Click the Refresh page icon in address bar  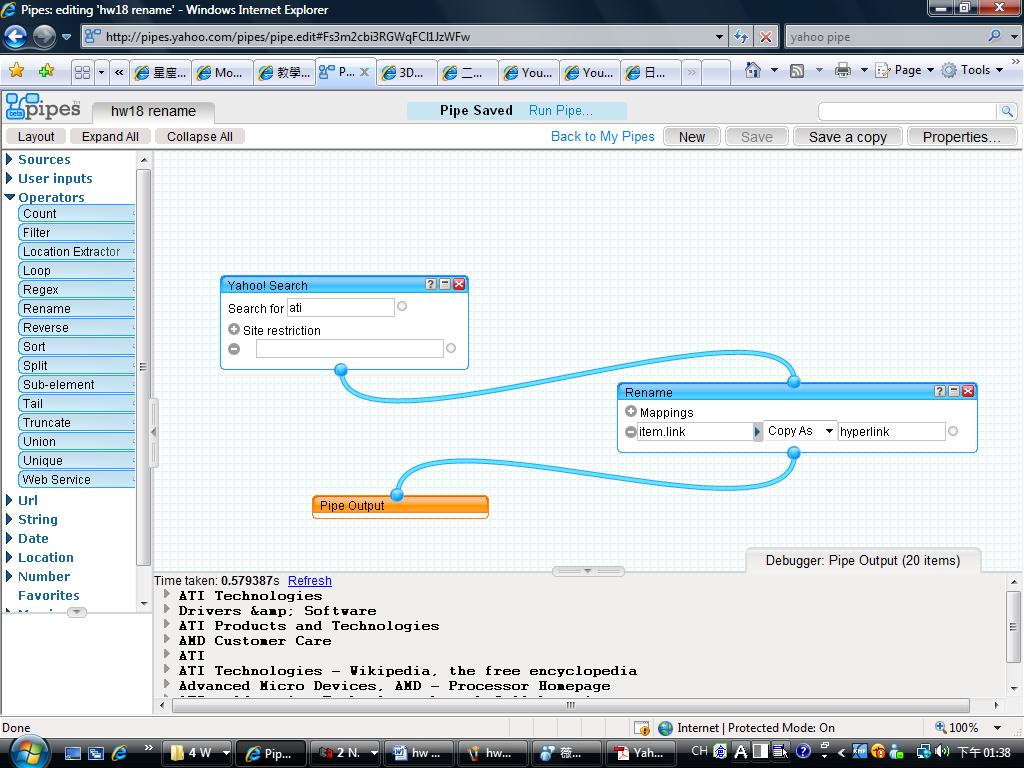click(741, 37)
